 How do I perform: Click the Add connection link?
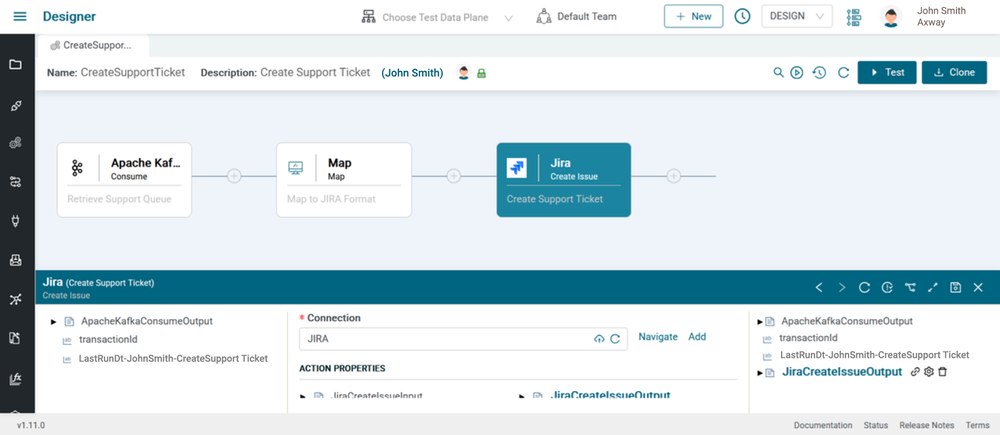coord(697,337)
